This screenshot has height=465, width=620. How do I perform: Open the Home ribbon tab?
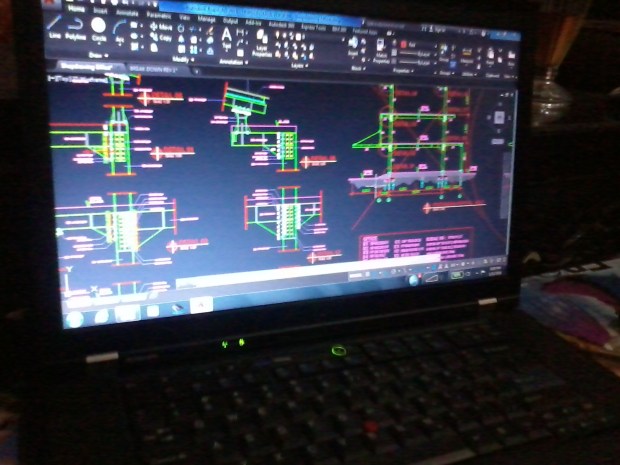(x=76, y=8)
